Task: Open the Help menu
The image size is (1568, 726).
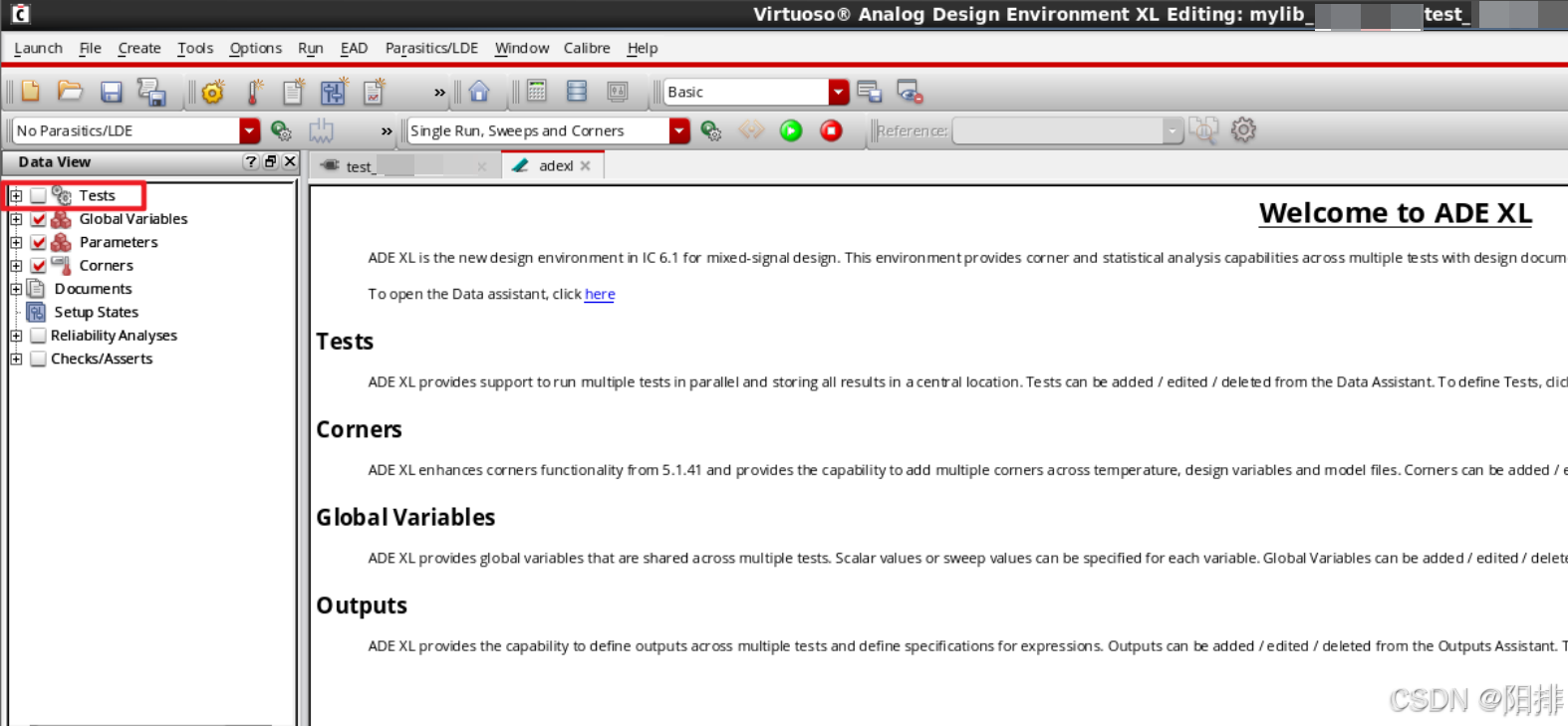Action: tap(643, 48)
